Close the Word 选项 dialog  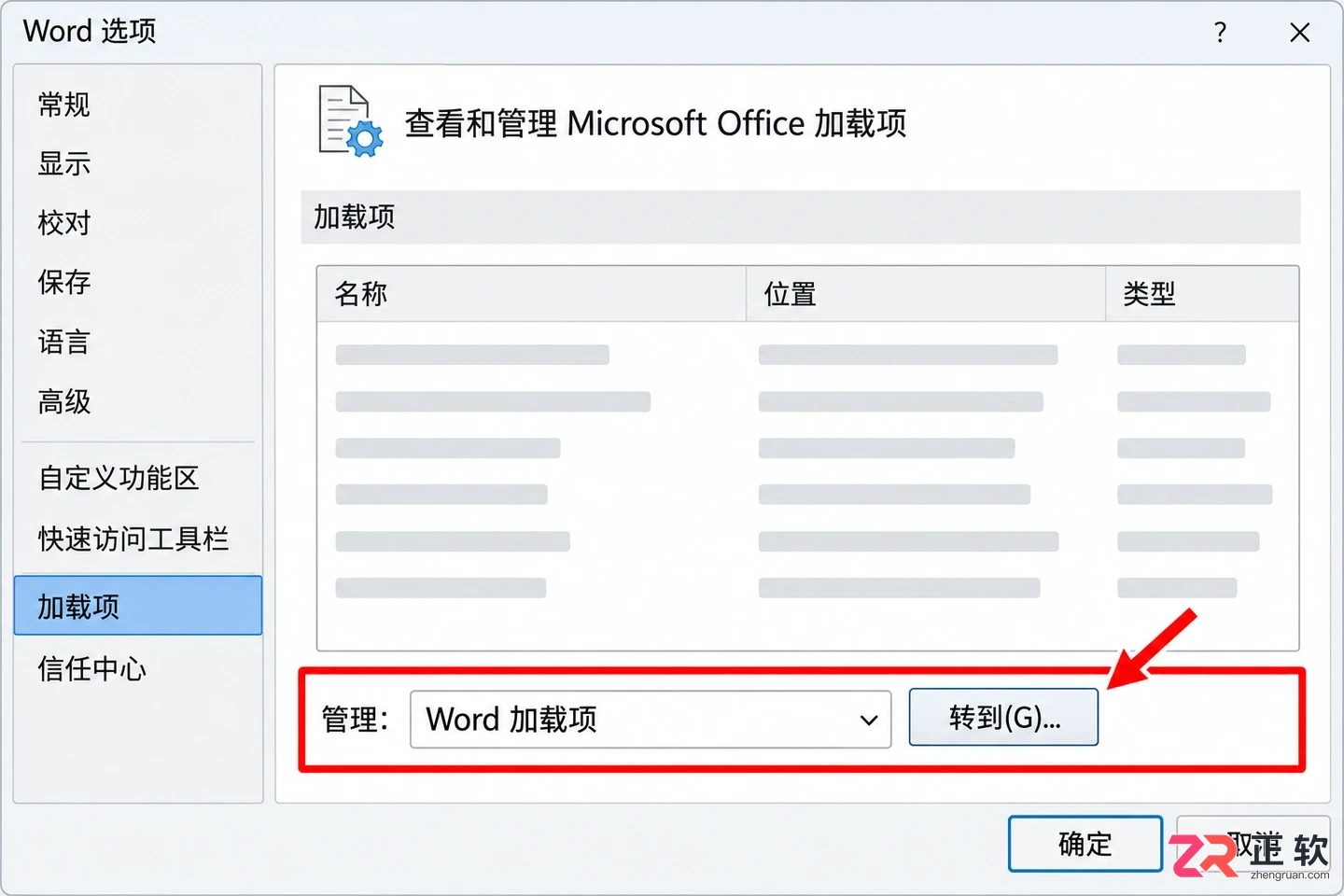coord(1299,33)
